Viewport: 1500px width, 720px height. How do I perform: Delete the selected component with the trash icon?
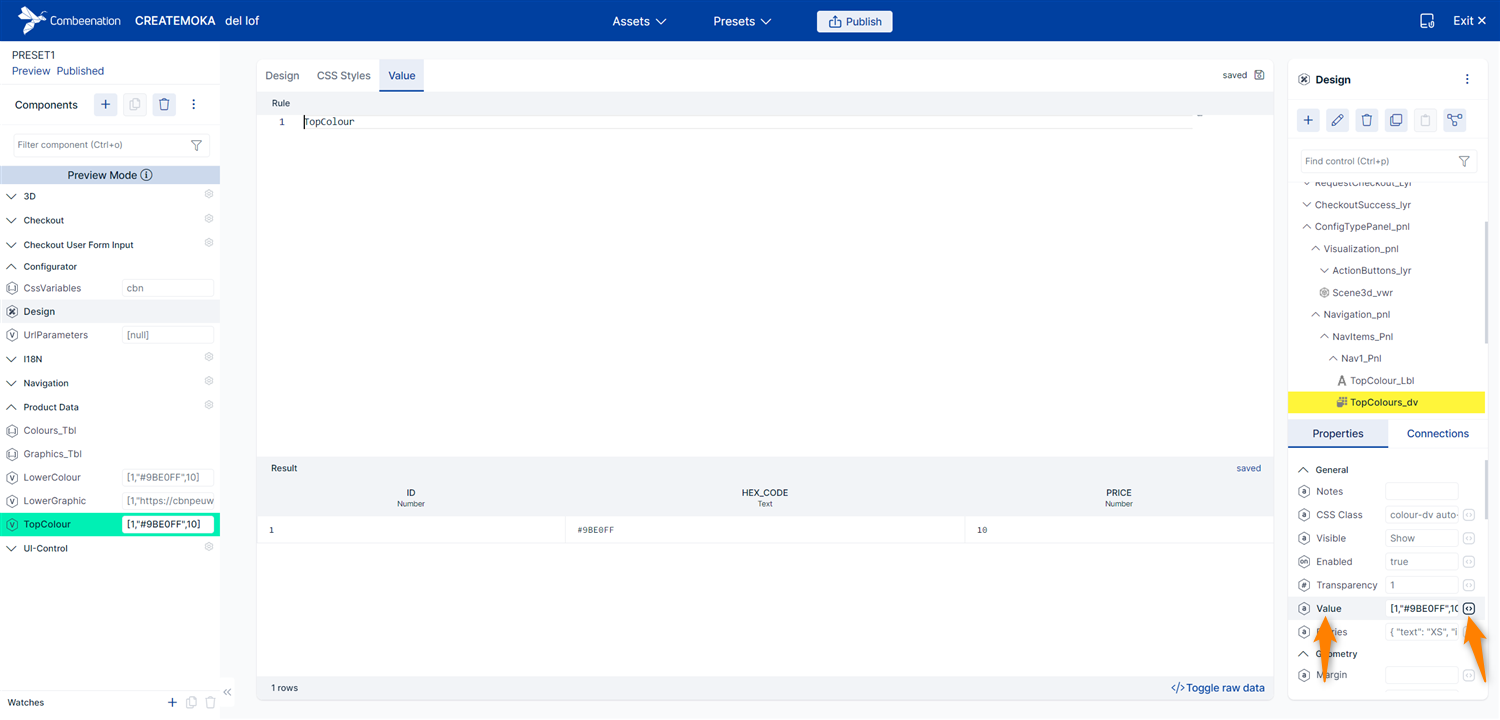[x=164, y=104]
